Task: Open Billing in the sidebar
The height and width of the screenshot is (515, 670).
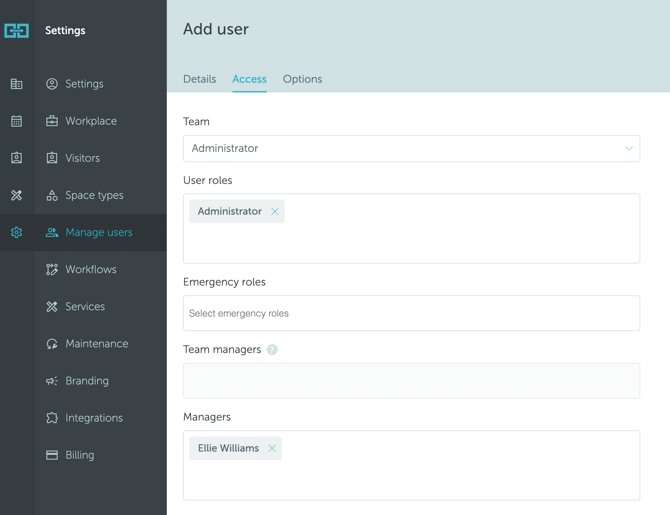Action: [x=79, y=455]
